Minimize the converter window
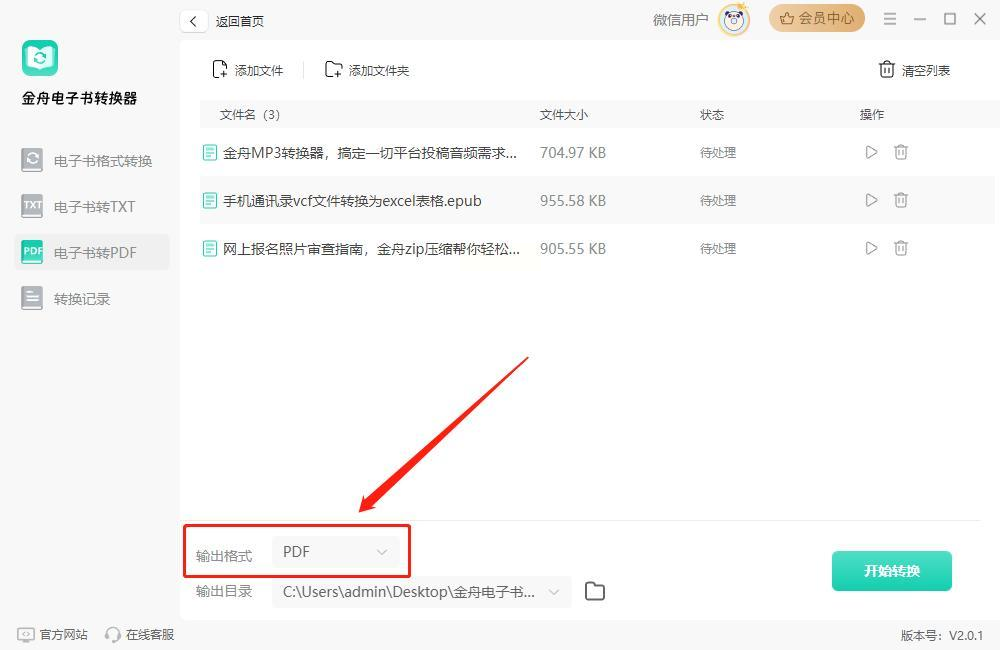This screenshot has width=1000, height=650. pos(920,19)
